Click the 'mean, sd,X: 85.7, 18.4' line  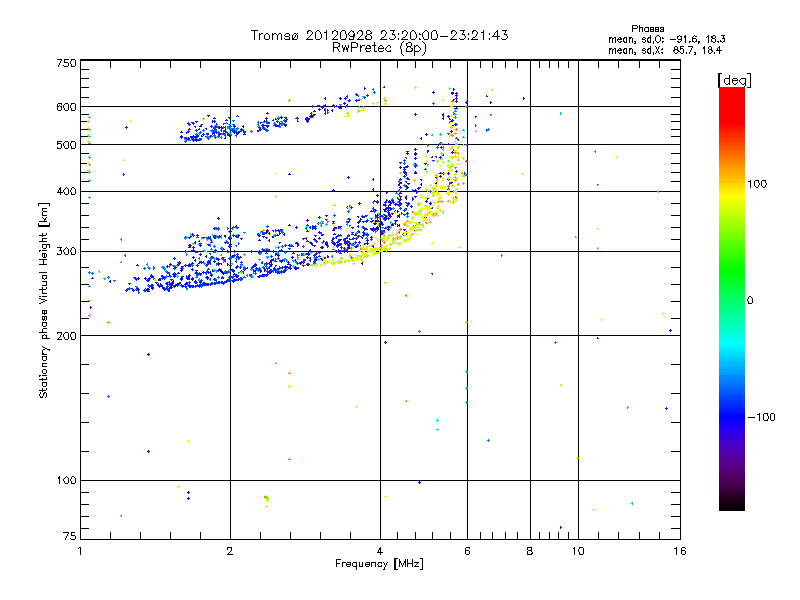tap(665, 50)
